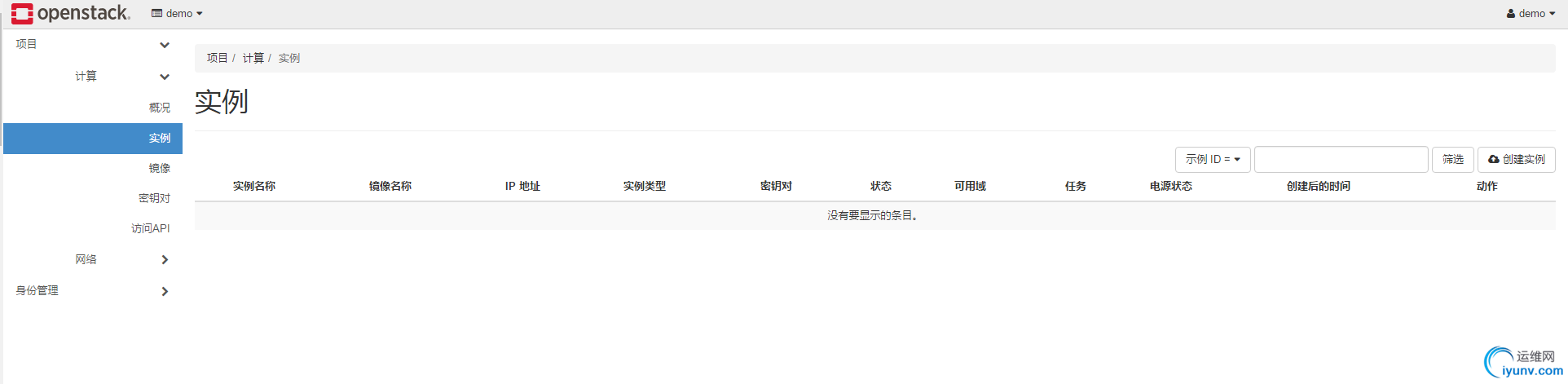This screenshot has height=384, width=1568.
Task: Open the 访问API page
Action: click(x=151, y=228)
